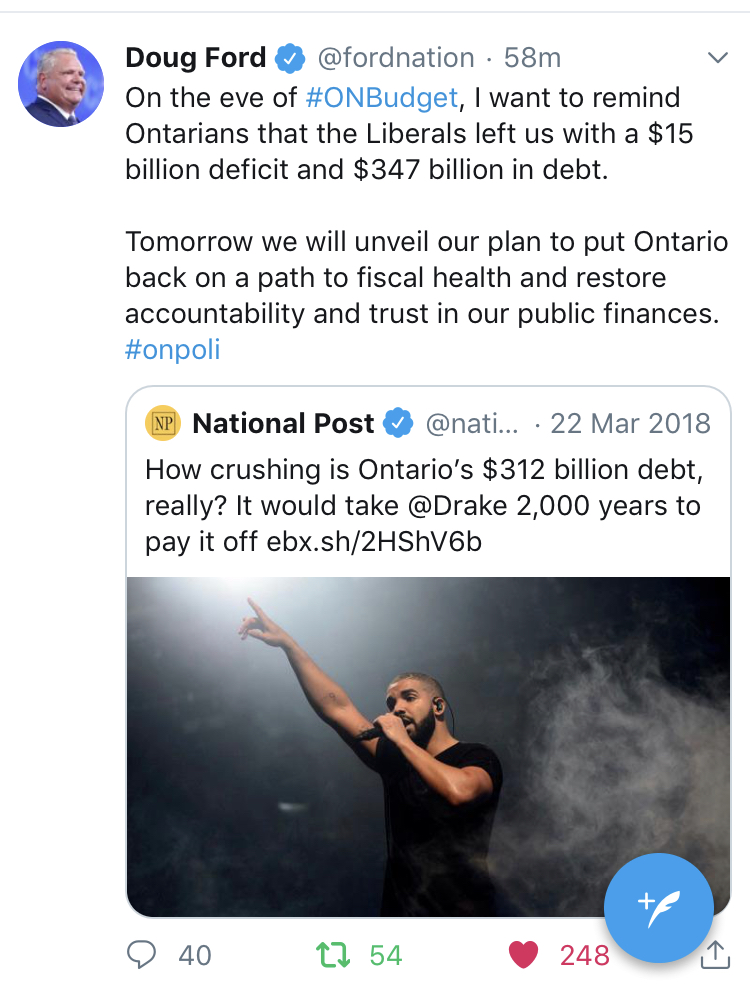The image size is (750, 999).
Task: Tap the National Post logo avatar
Action: point(162,423)
